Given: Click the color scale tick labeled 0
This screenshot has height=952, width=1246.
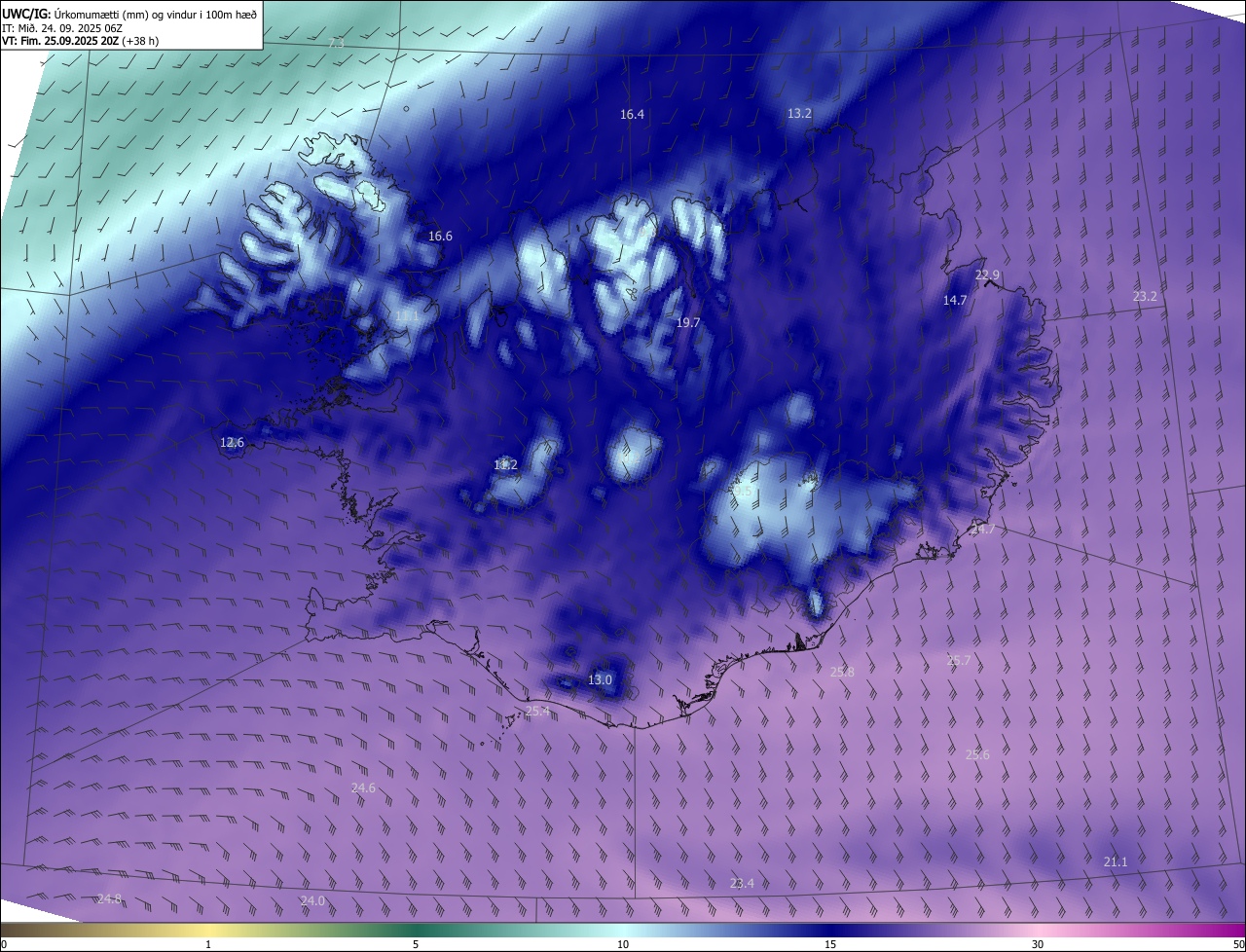Looking at the screenshot, I should (x=3, y=944).
